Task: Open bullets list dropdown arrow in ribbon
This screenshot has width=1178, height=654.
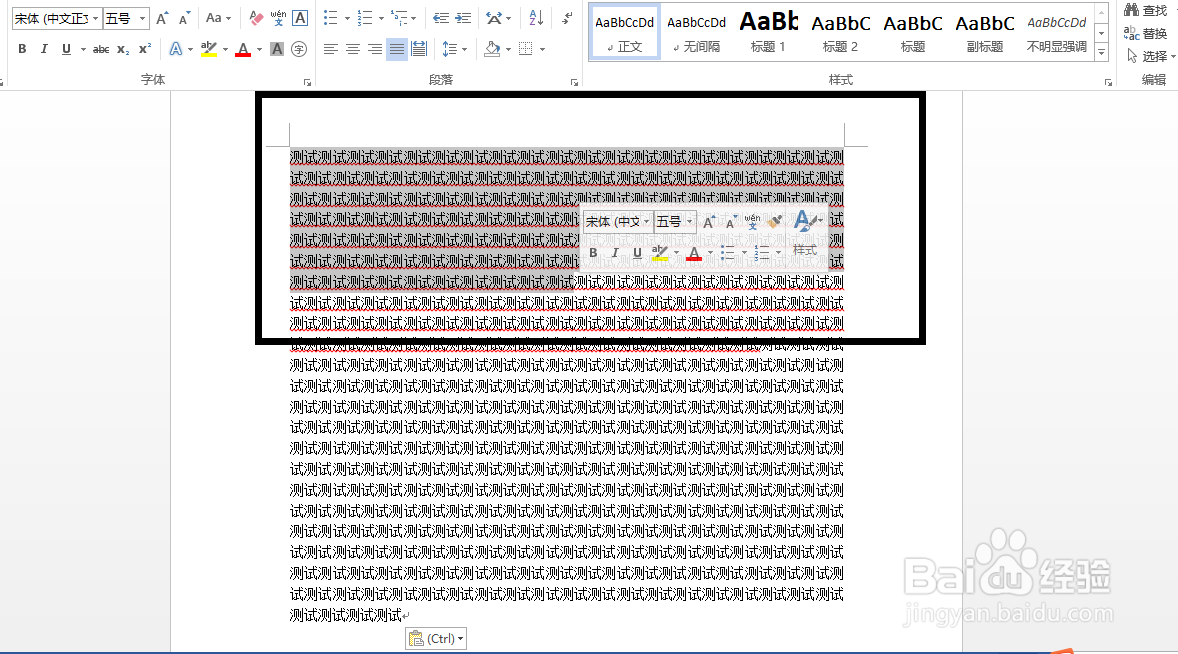Action: (347, 18)
